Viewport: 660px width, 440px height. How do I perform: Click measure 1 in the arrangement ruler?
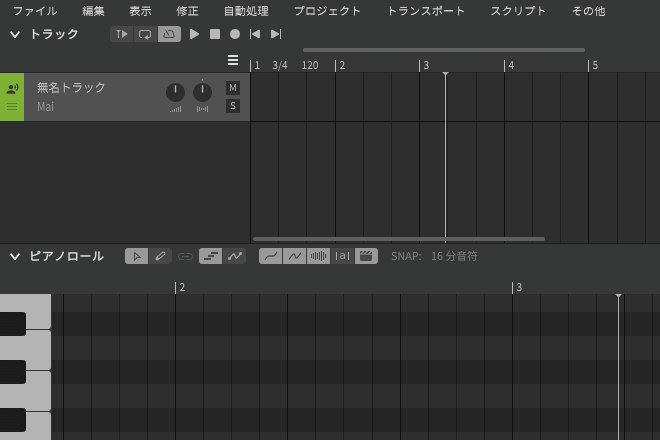pyautogui.click(x=255, y=65)
